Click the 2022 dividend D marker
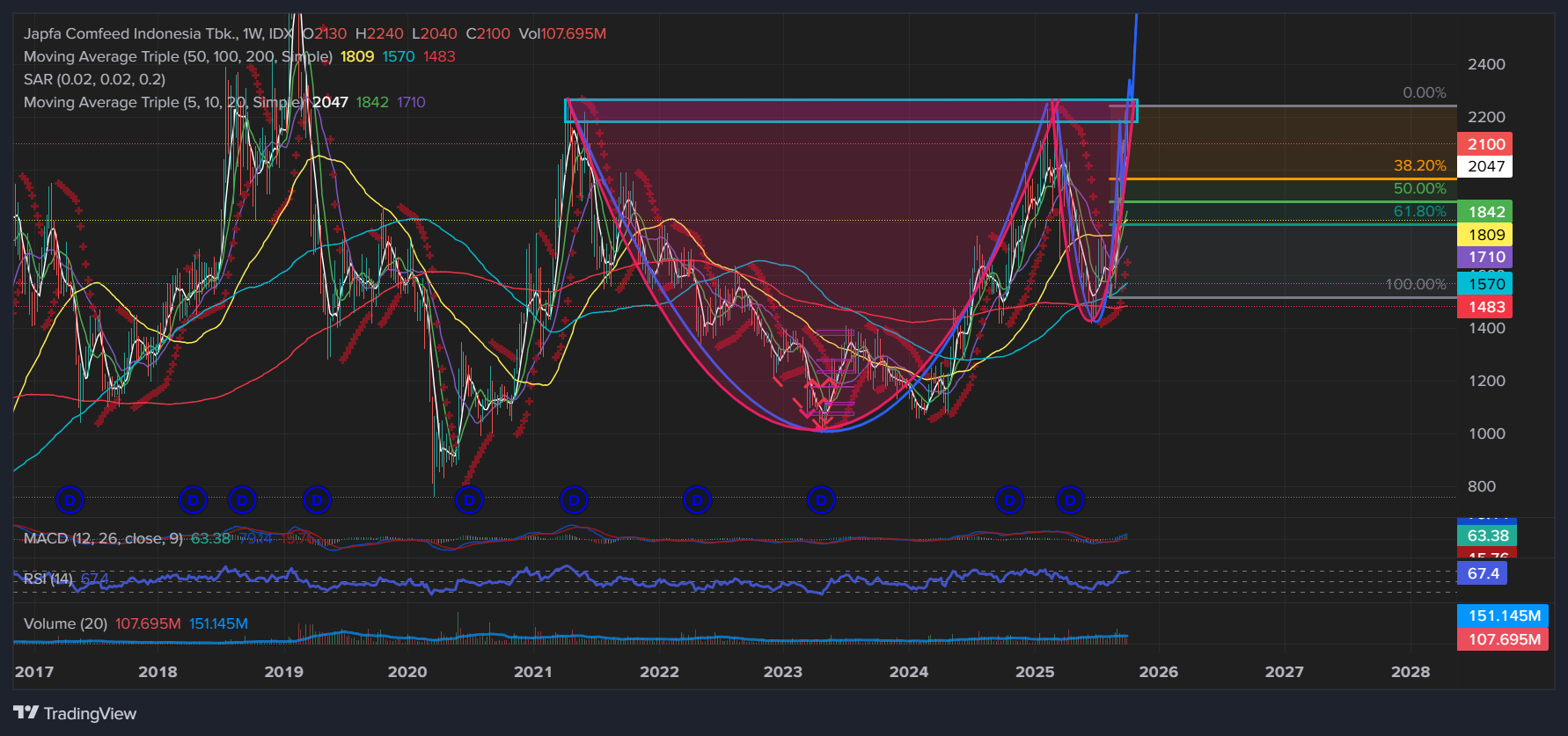This screenshot has width=1568, height=736. tap(697, 500)
